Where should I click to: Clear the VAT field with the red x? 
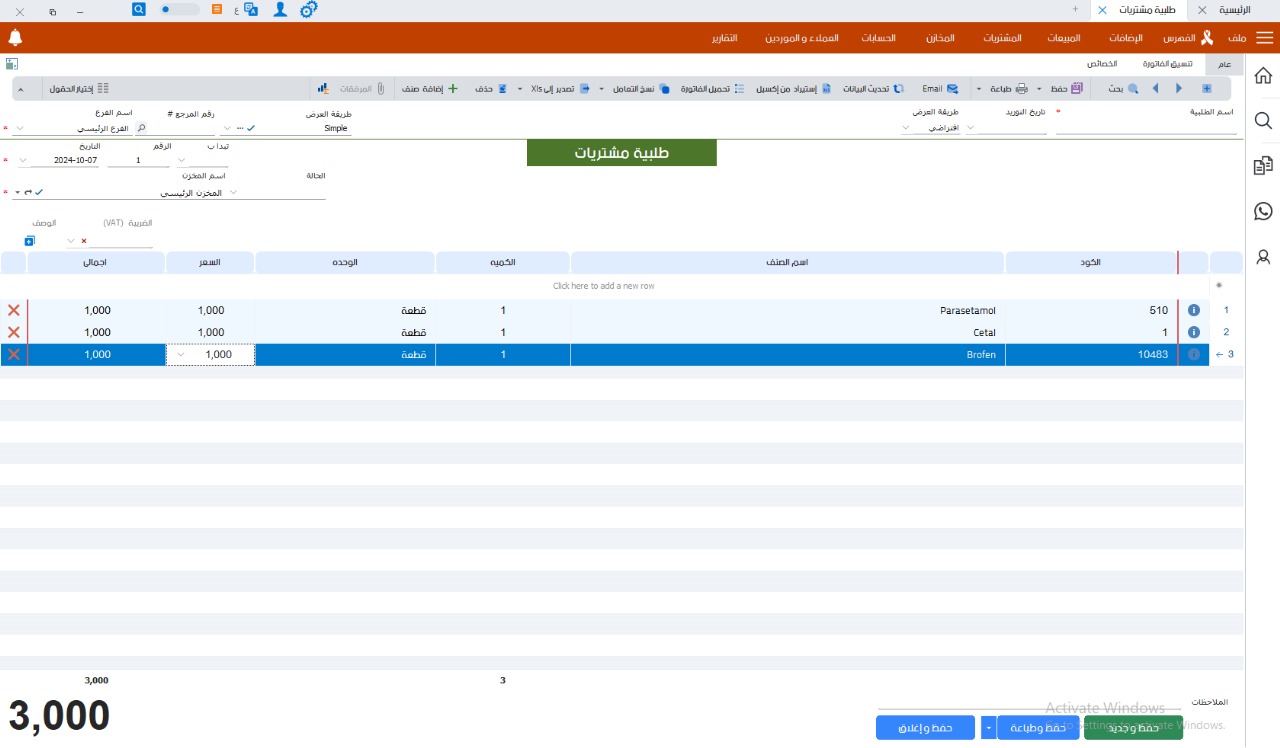click(x=84, y=241)
